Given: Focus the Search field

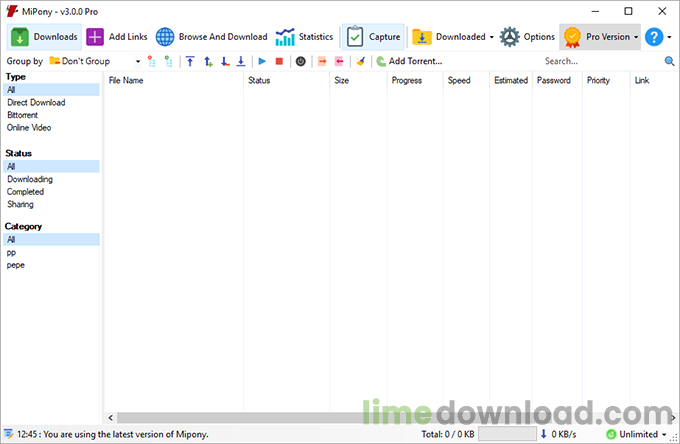Looking at the screenshot, I should click(602, 61).
